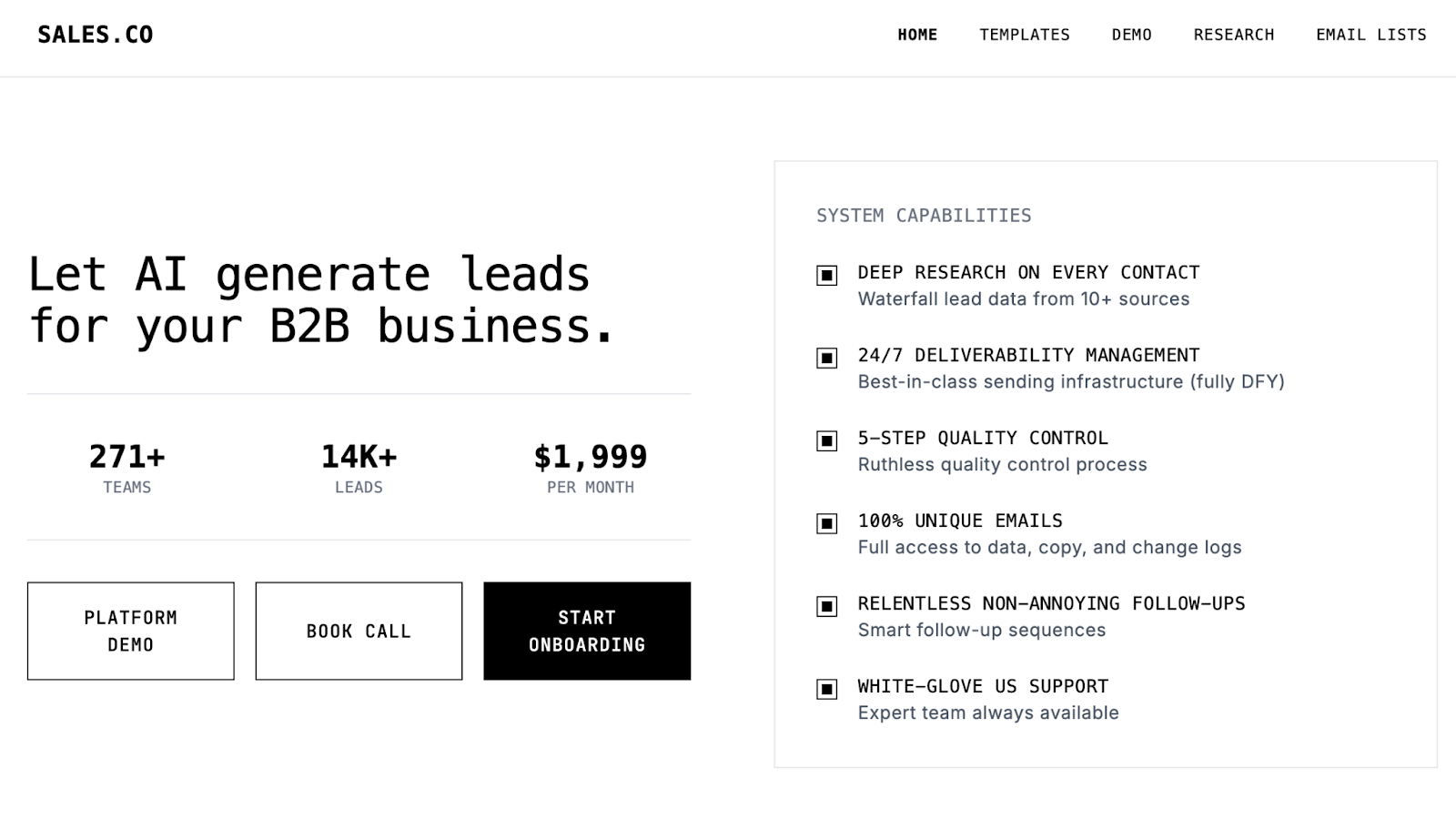Click the System Capabilities heading
The image size is (1456, 839).
point(924,216)
